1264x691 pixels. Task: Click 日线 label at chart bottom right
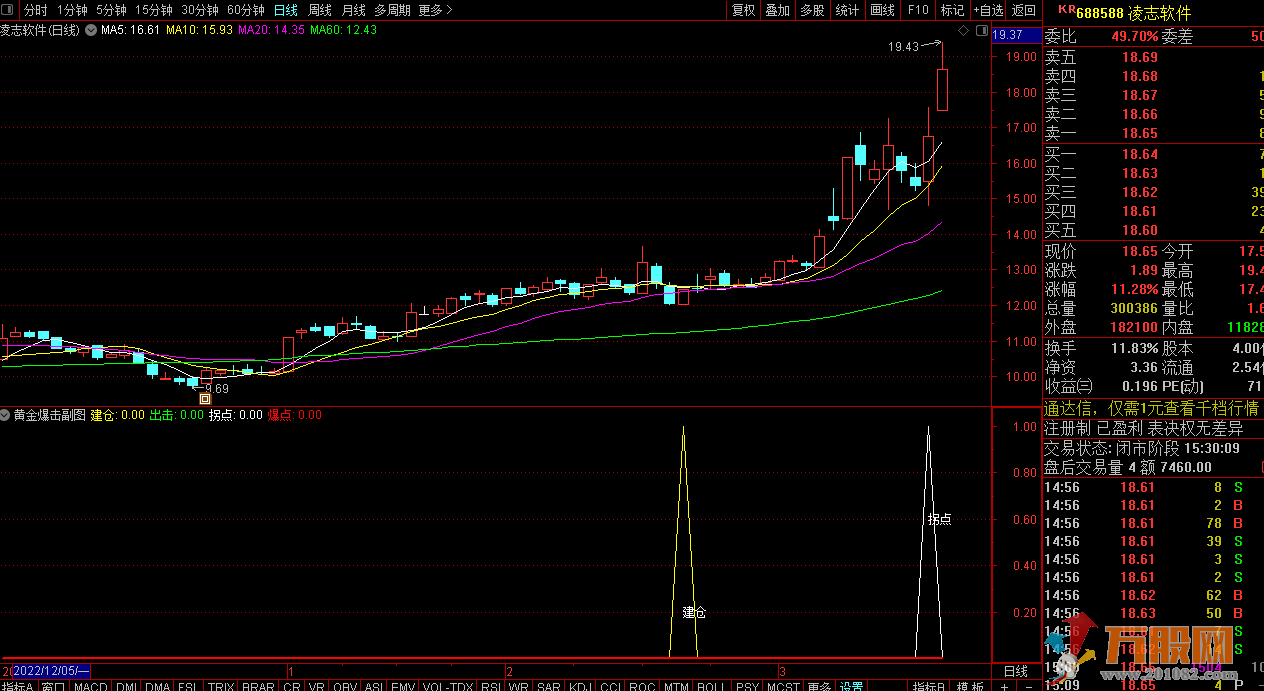(1015, 670)
